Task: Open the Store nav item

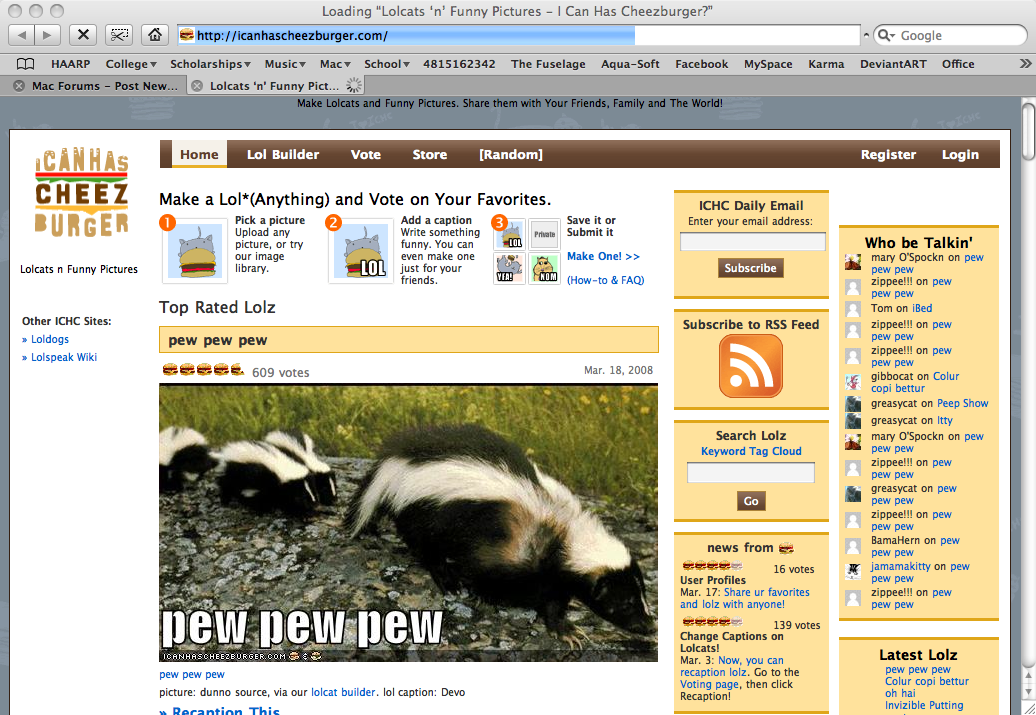Action: 429,154
